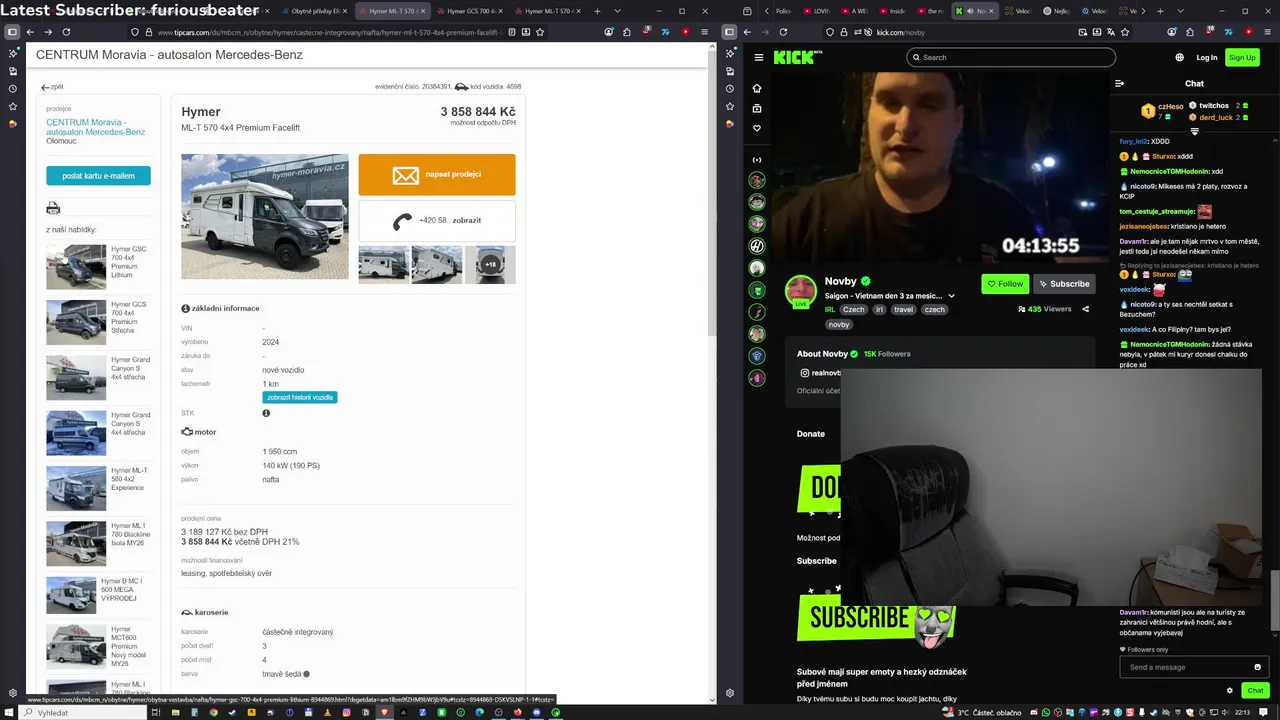Toggle sidebar in left browser window
1280x720 pixels.
click(x=12, y=32)
